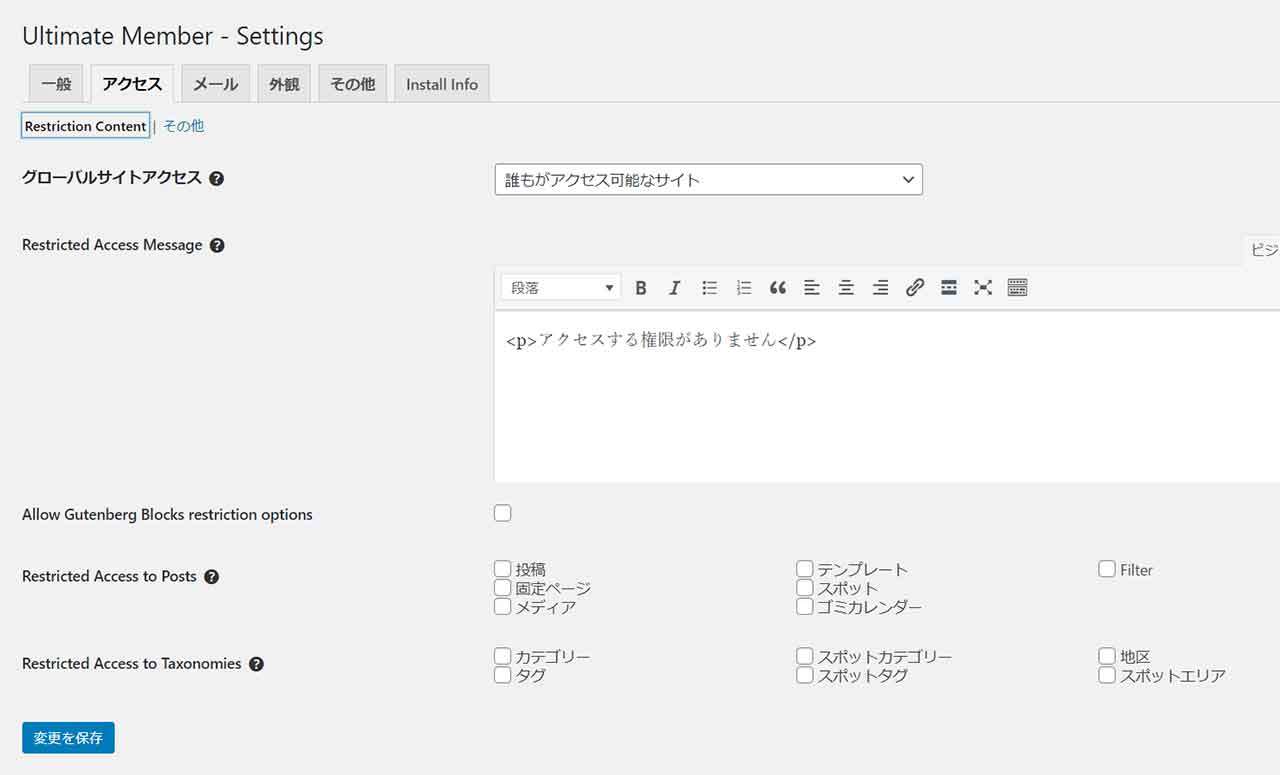Open the その他 sub-section link
The height and width of the screenshot is (775, 1280).
(x=183, y=126)
